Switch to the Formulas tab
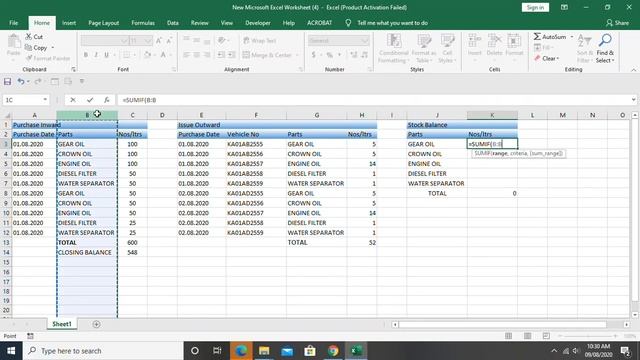This screenshot has height=360, width=640. tap(143, 23)
